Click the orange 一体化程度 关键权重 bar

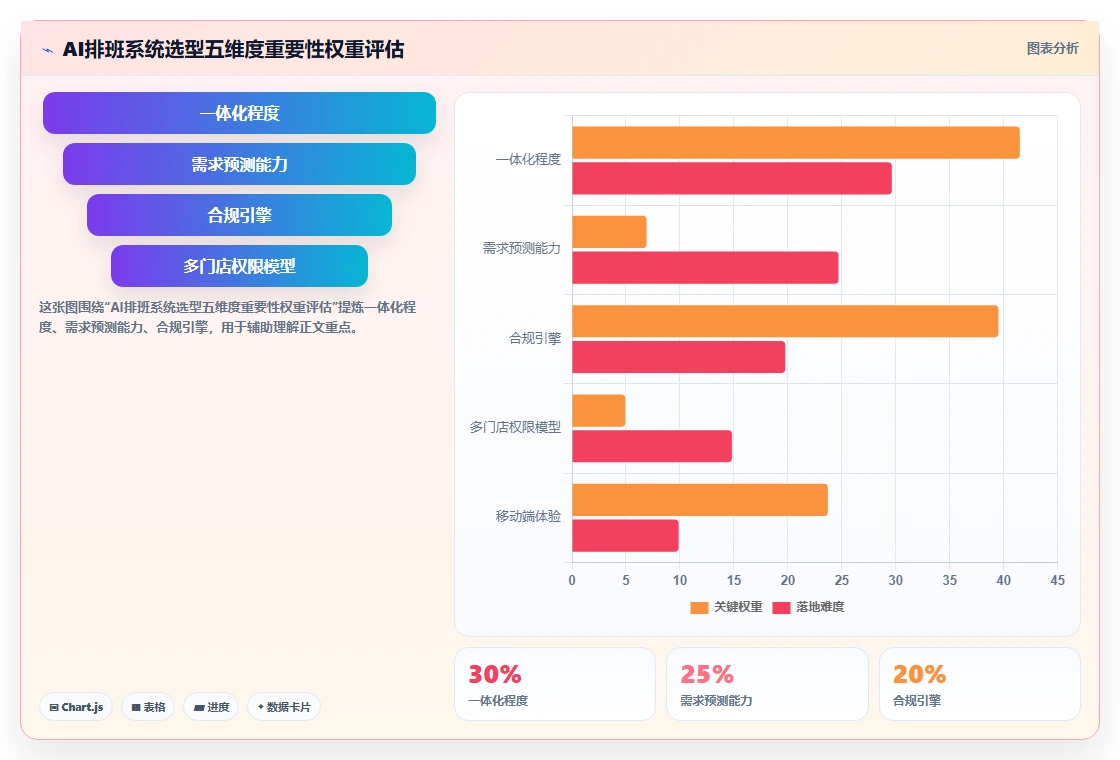coord(796,143)
